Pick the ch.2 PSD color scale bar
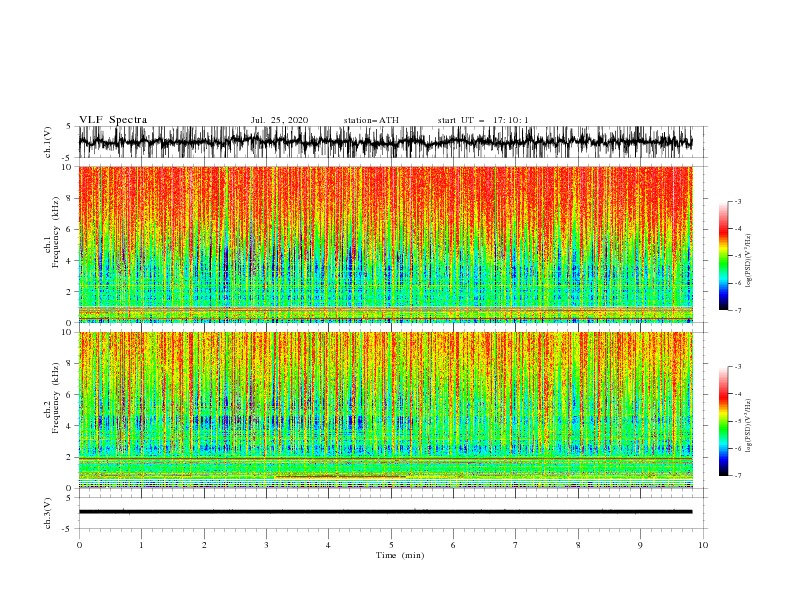This screenshot has height=612, width=792. click(x=723, y=421)
